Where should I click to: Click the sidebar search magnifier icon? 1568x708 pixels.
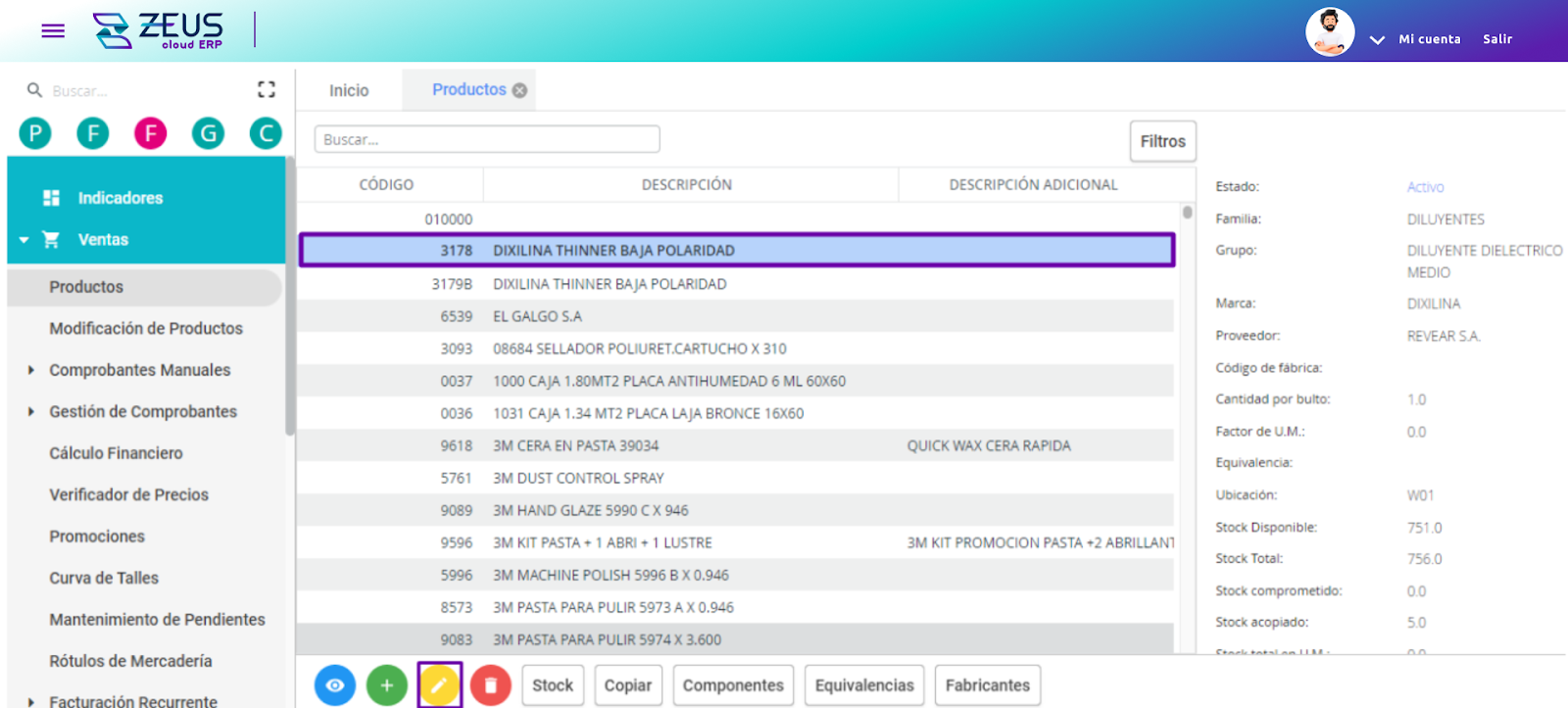click(34, 90)
